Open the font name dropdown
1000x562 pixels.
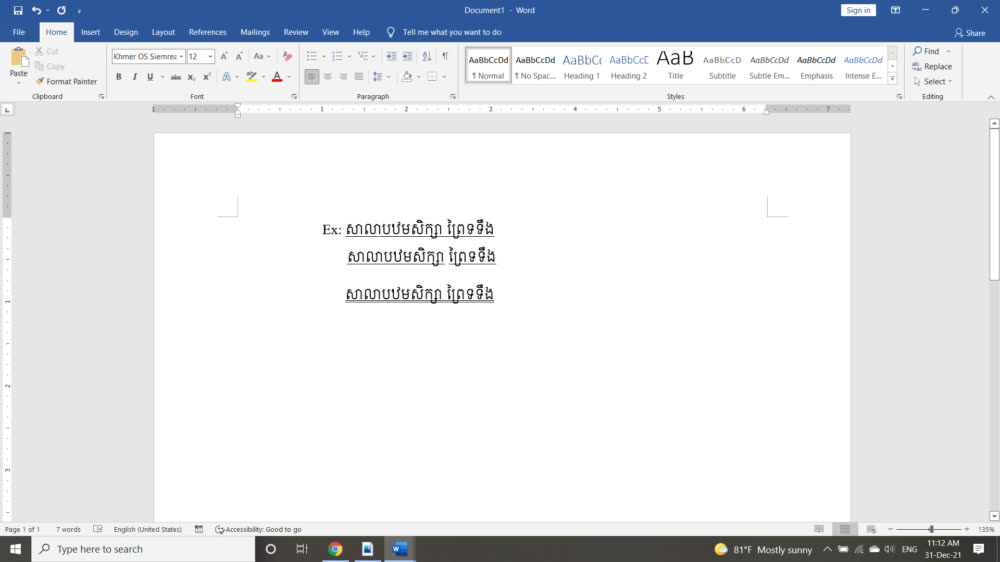coord(181,57)
